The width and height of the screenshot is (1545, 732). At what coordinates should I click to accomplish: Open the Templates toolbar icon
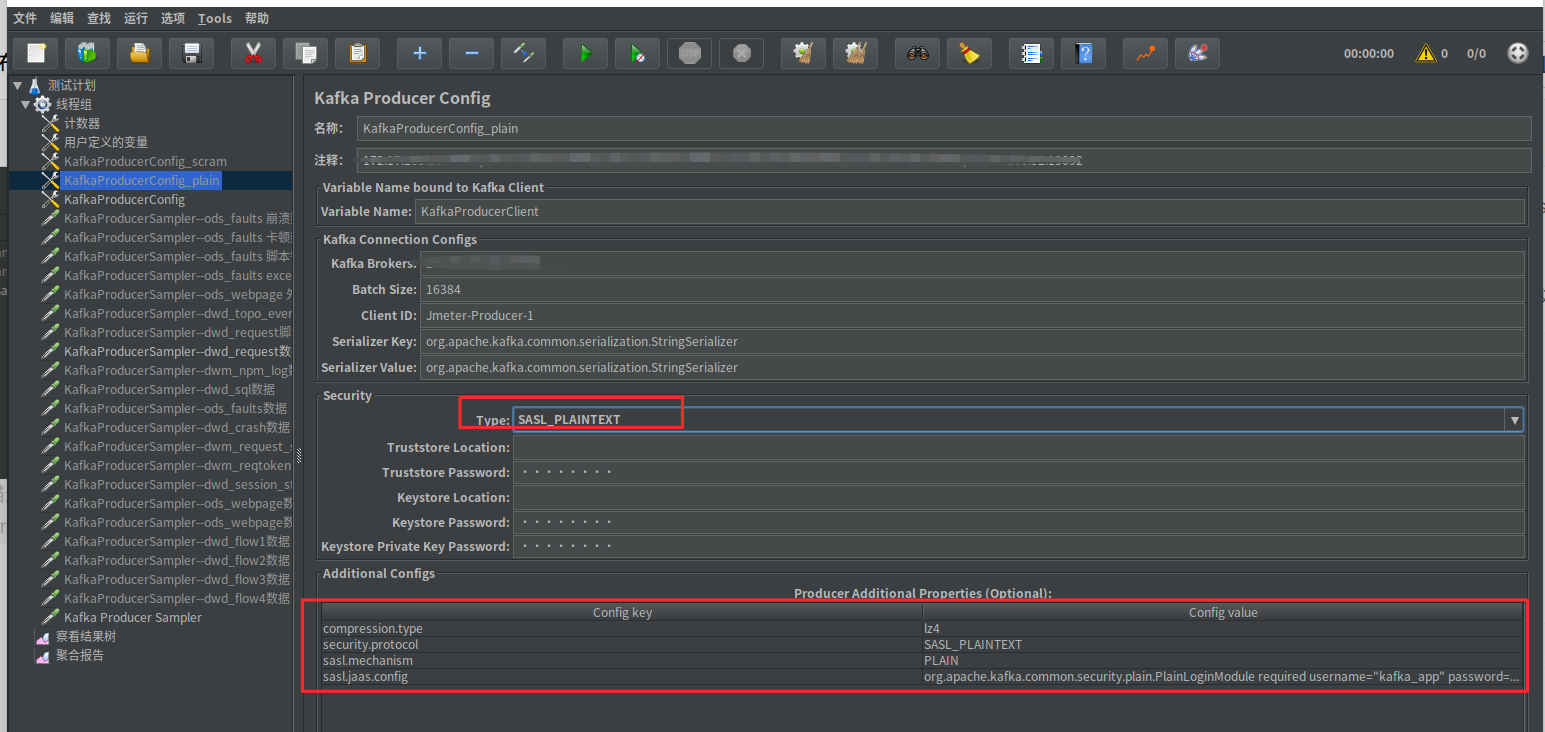point(88,53)
